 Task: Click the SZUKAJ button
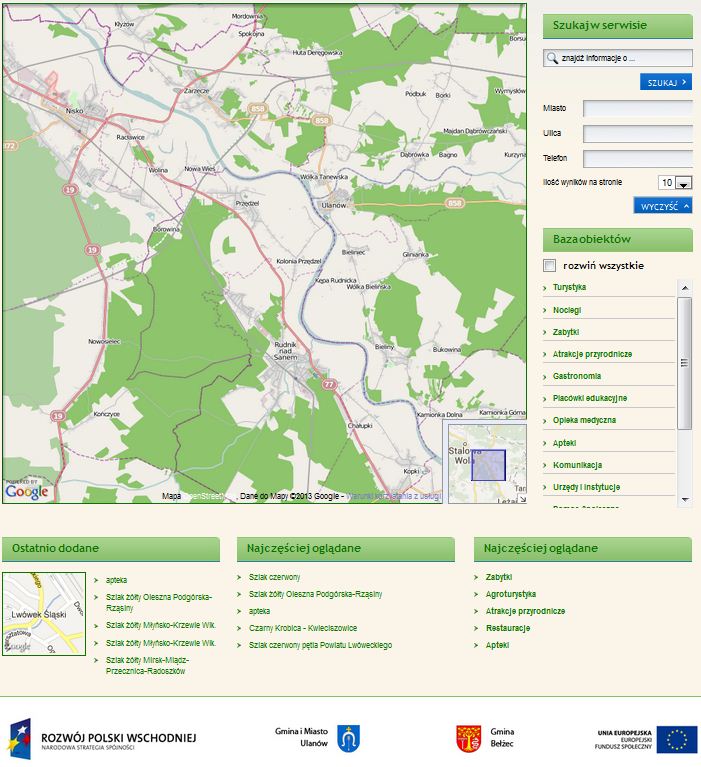666,82
